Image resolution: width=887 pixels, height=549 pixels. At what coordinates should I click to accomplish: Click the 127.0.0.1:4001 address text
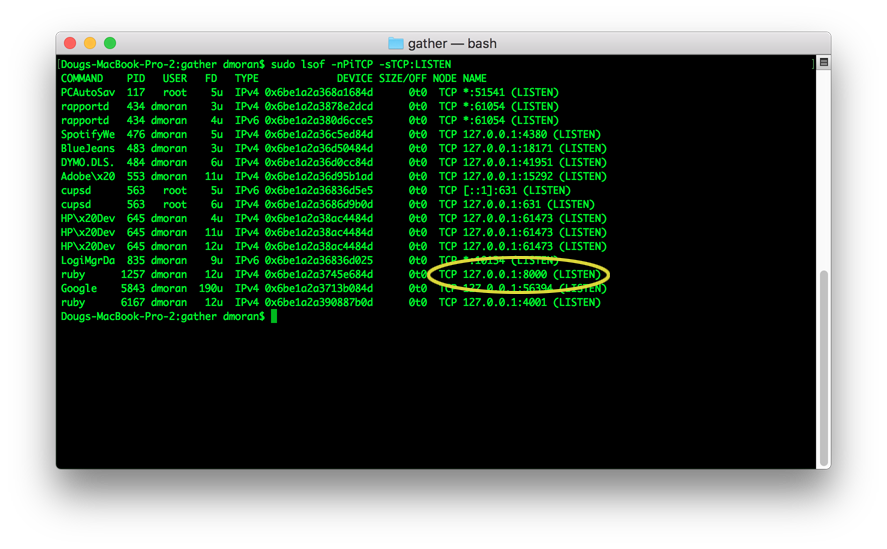point(505,303)
